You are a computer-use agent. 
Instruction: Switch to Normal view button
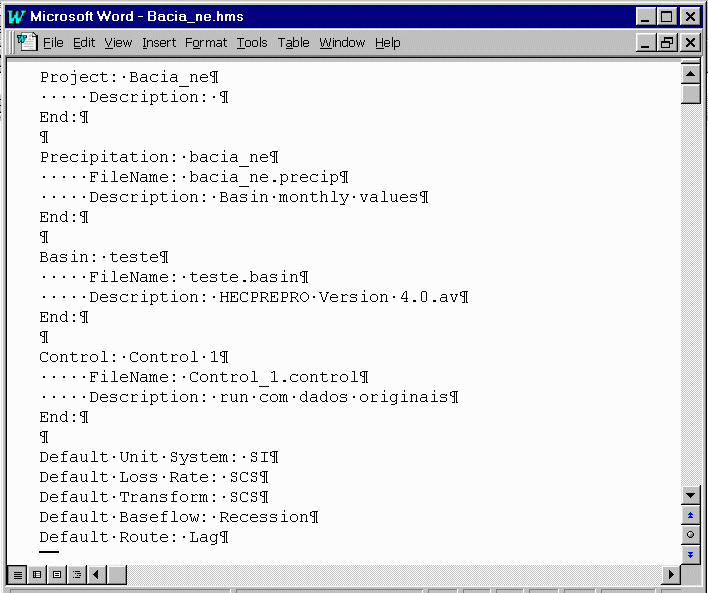(17, 574)
